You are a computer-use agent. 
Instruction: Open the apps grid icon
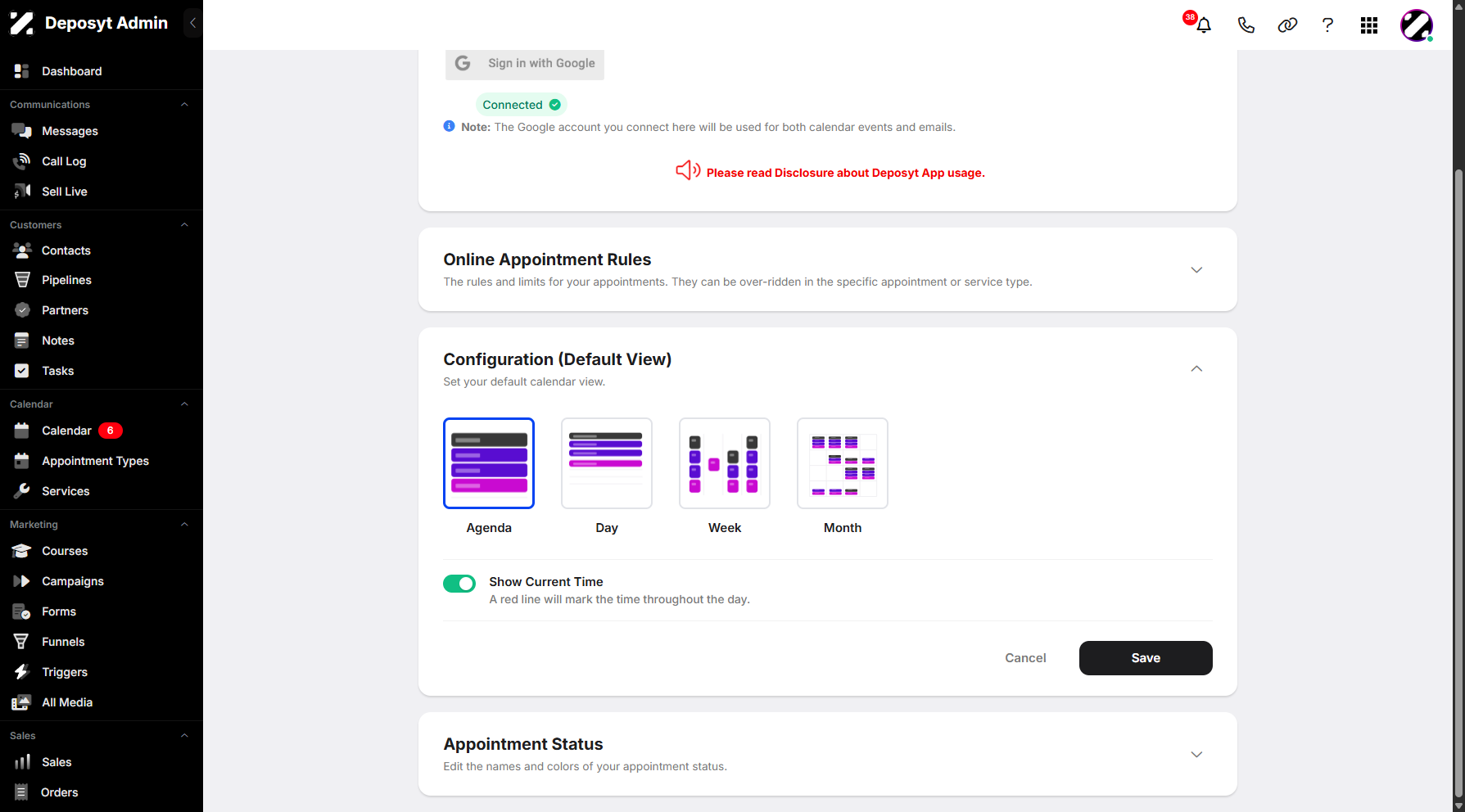coord(1369,25)
